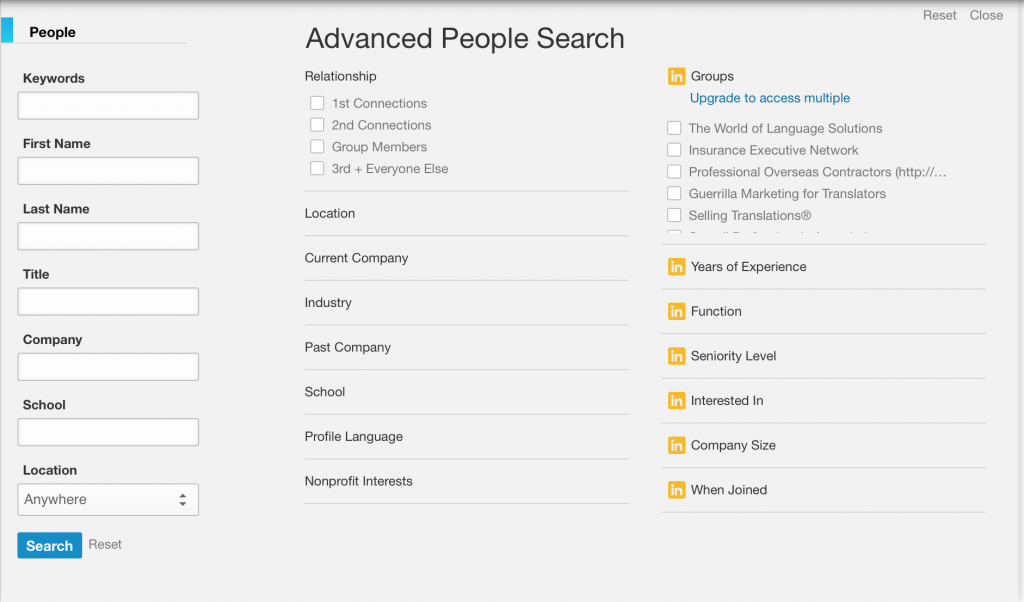Click the premium icon next to Interested In

pyautogui.click(x=676, y=401)
